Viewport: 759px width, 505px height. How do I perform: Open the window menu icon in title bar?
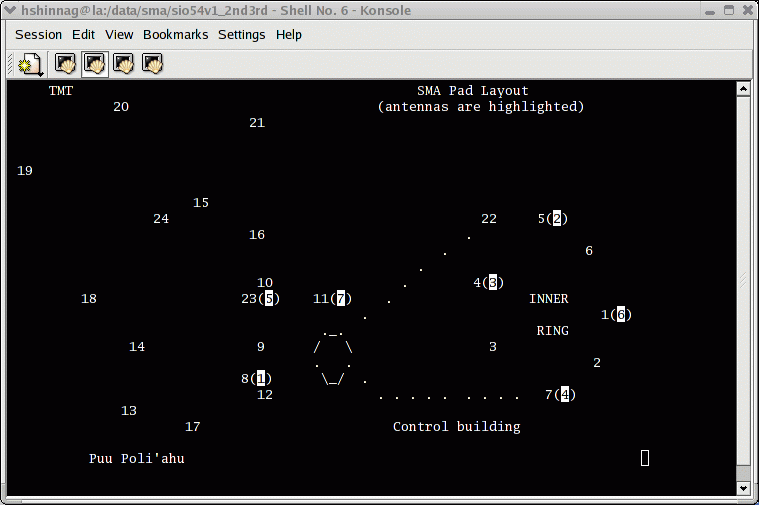point(10,10)
